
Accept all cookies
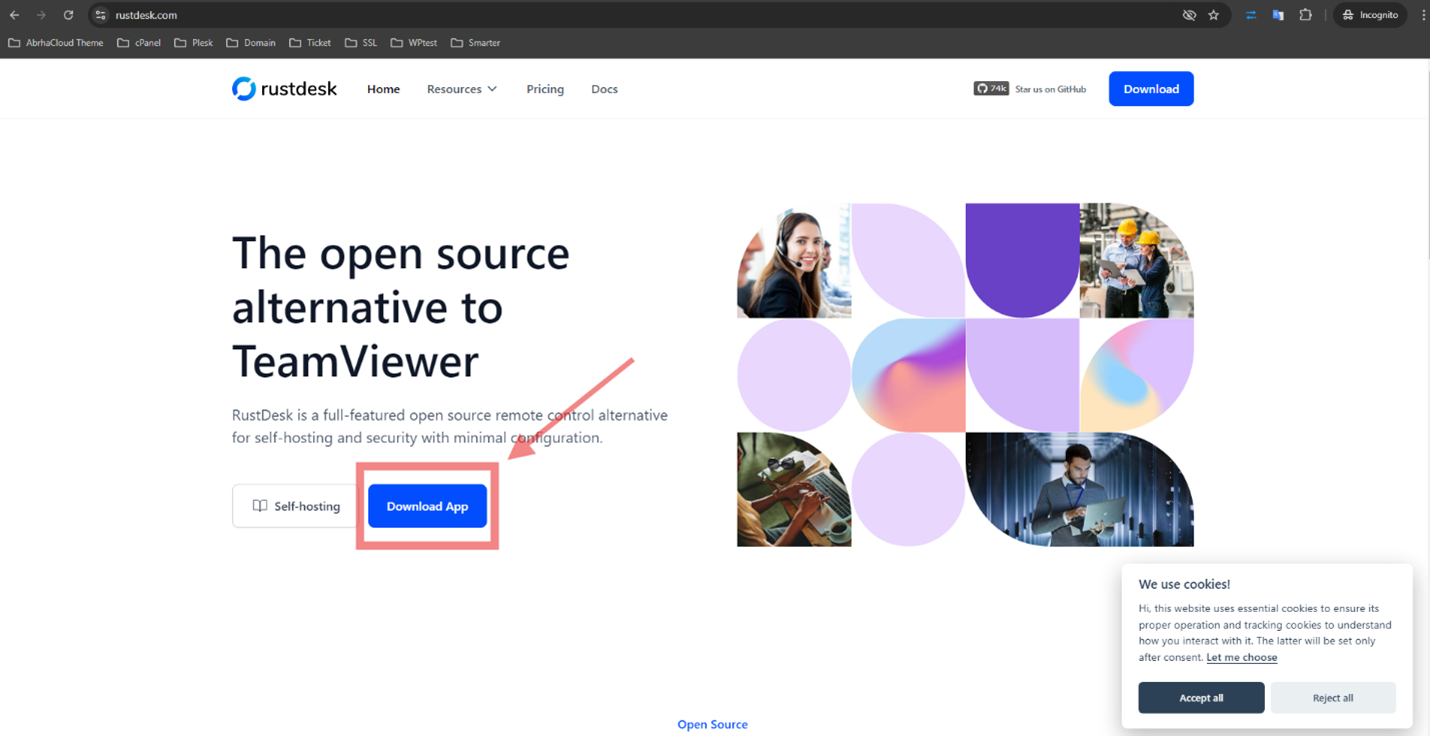[x=1201, y=698]
